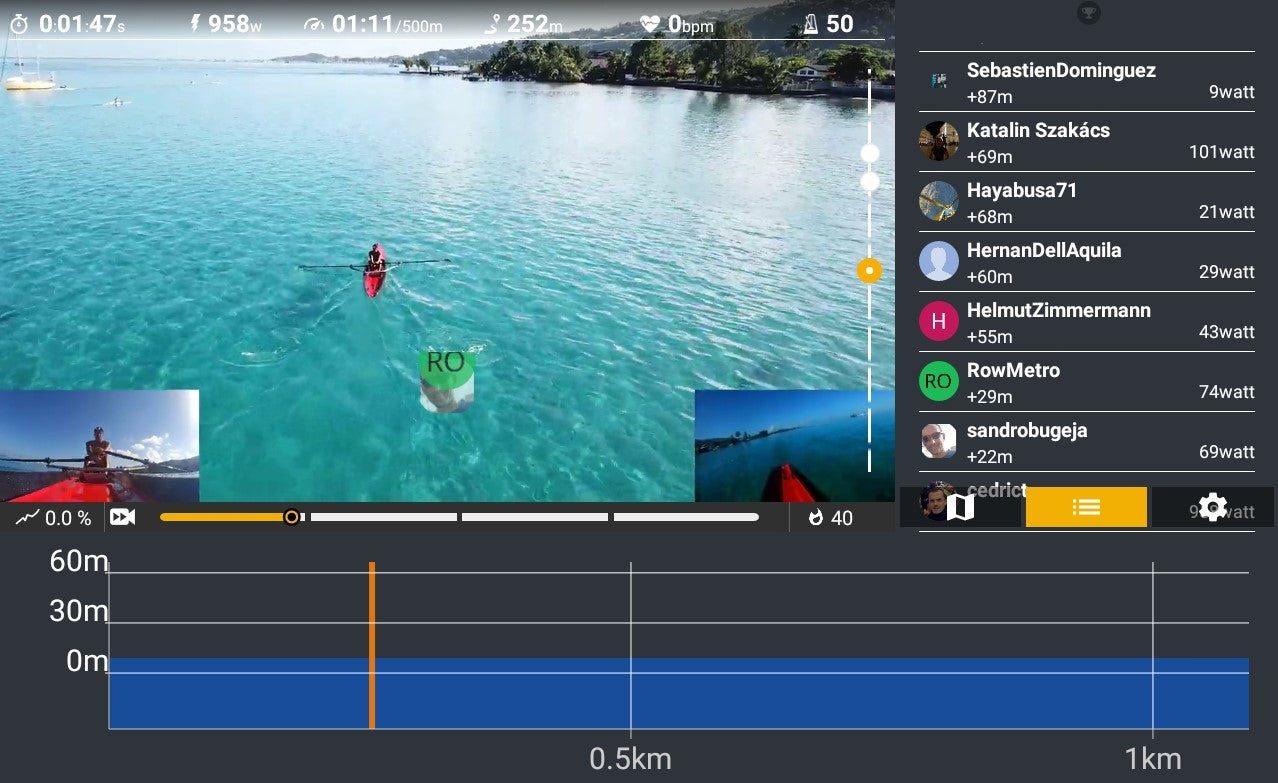Click the orange position marker on elevation chart
The image size is (1278, 783).
(372, 645)
